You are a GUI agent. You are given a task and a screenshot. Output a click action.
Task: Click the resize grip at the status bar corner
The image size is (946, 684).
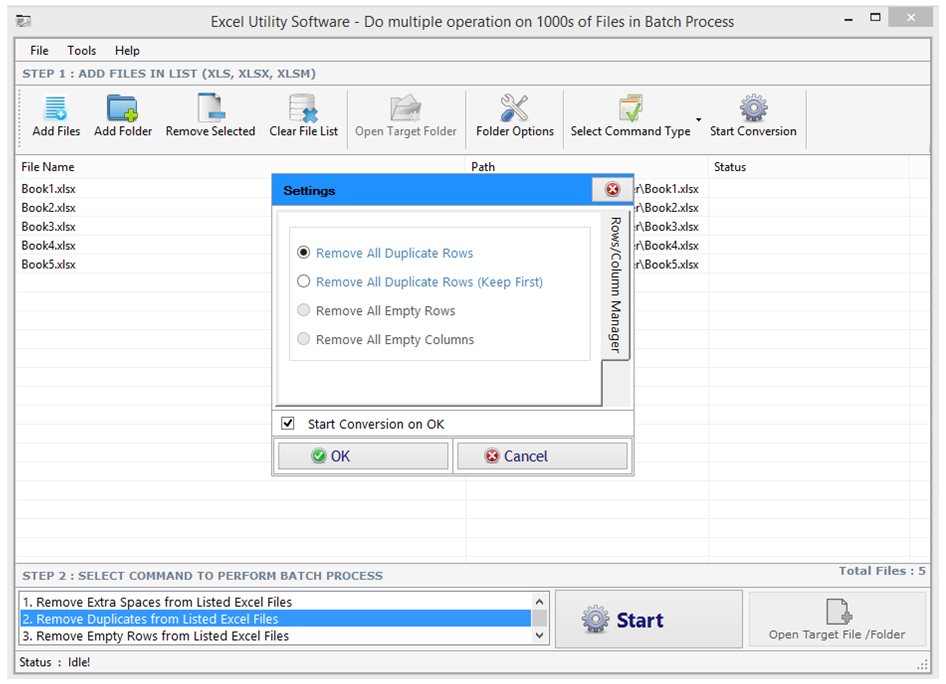pos(923,664)
